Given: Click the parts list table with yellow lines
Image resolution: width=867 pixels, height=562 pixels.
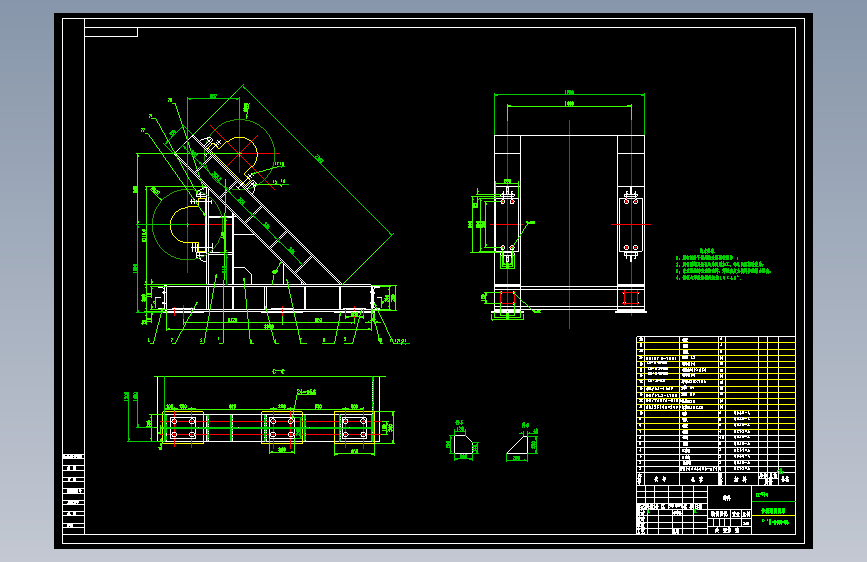Looking at the screenshot, I should (716, 404).
